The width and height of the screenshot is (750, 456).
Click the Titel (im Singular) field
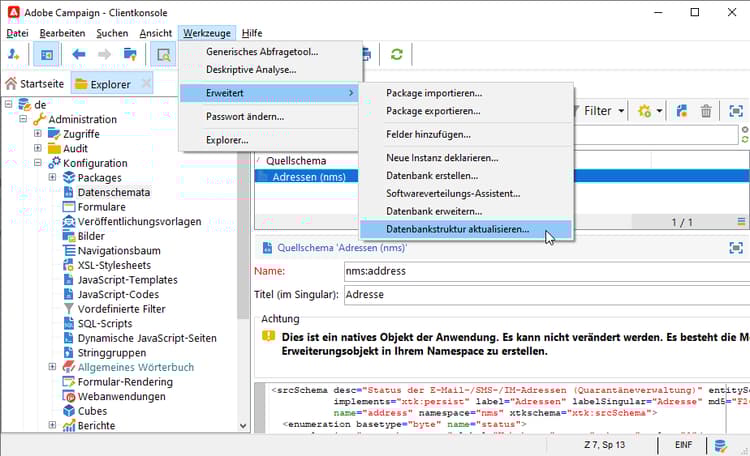tap(547, 295)
